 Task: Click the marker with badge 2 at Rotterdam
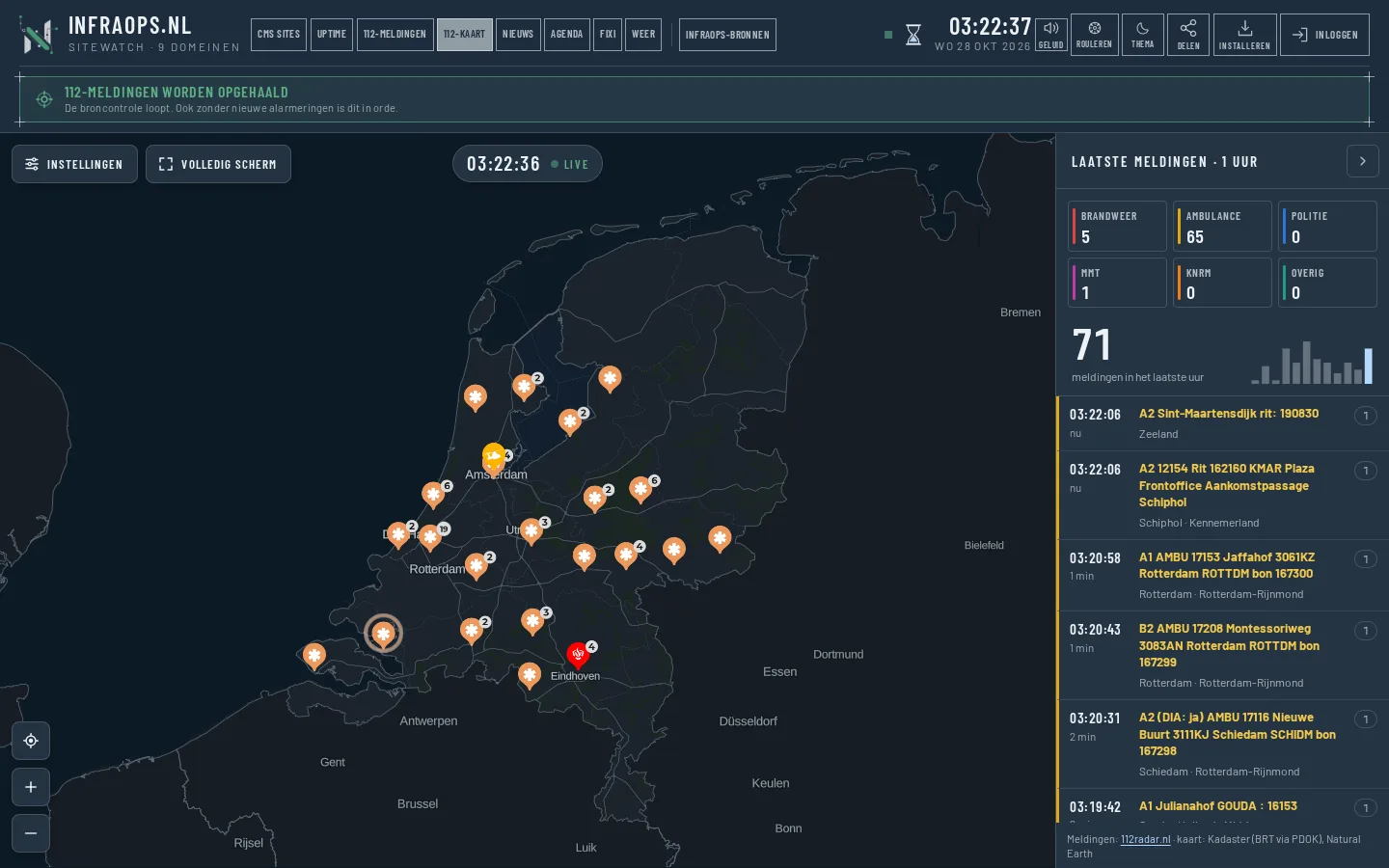point(477,566)
